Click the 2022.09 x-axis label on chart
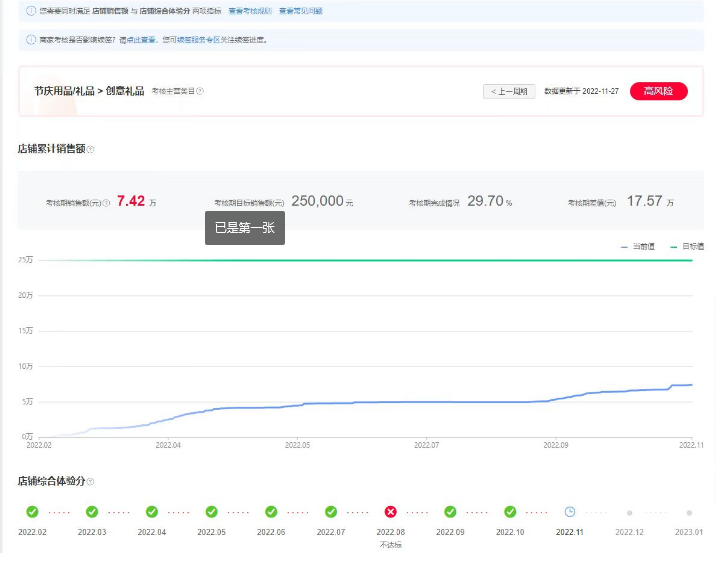 click(x=556, y=445)
